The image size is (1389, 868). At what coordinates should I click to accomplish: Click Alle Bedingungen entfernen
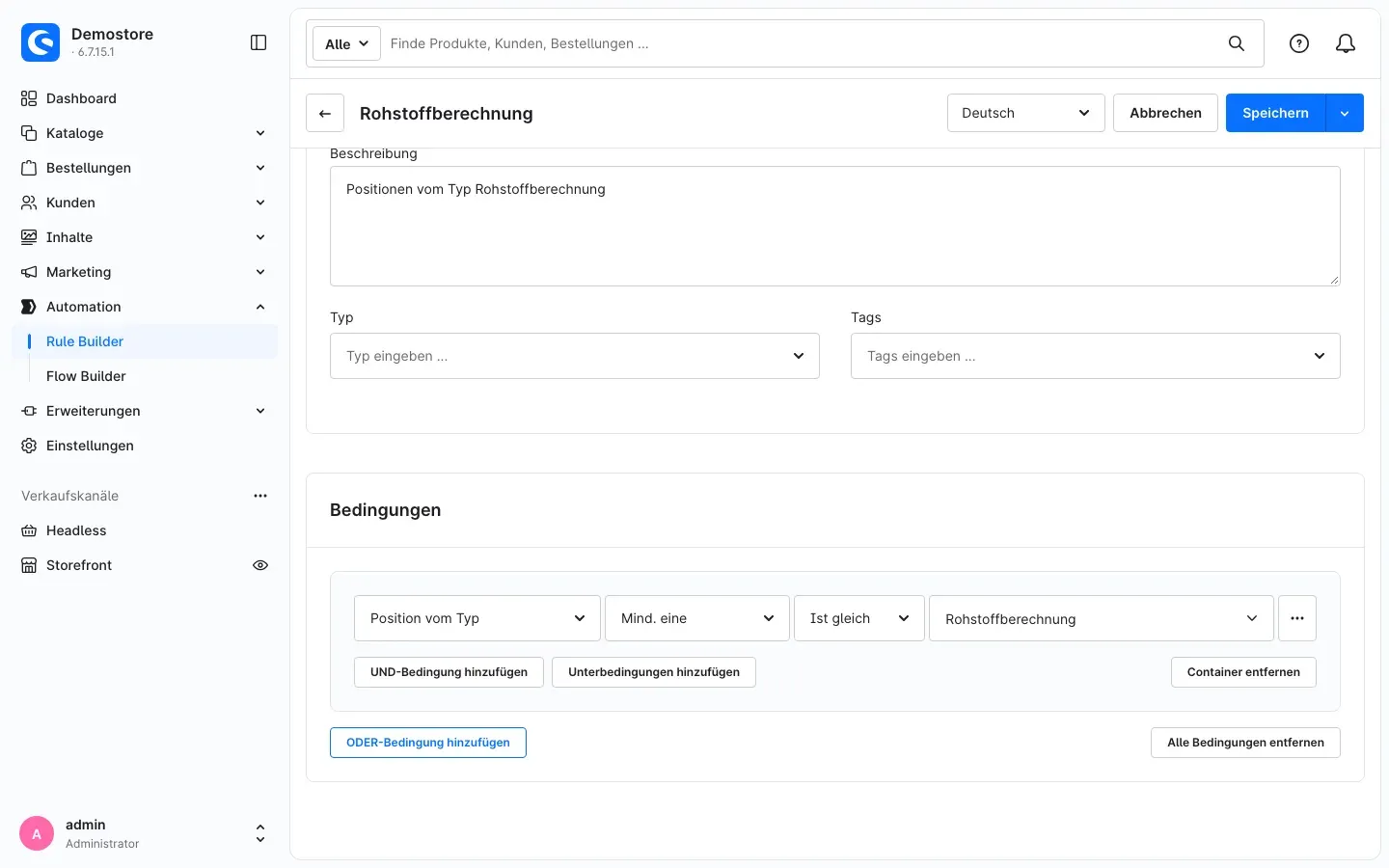coord(1245,743)
